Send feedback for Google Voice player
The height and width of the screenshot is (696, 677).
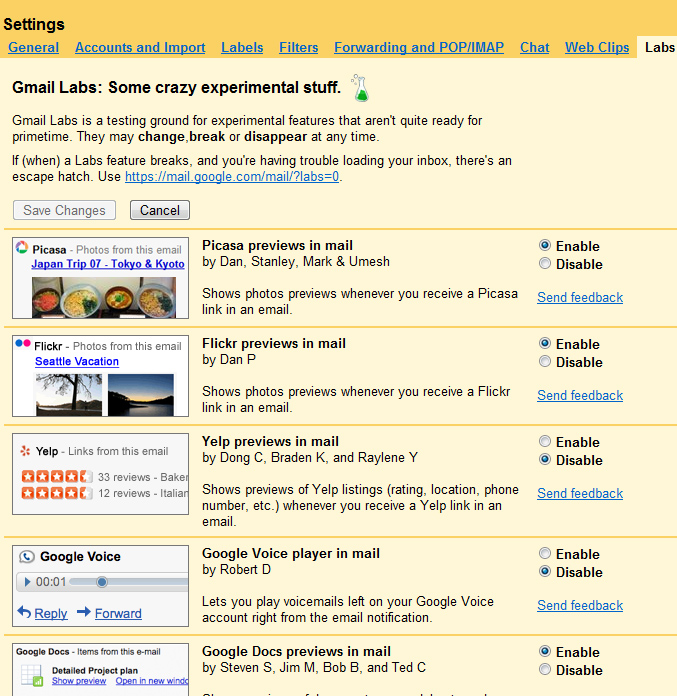click(x=580, y=605)
